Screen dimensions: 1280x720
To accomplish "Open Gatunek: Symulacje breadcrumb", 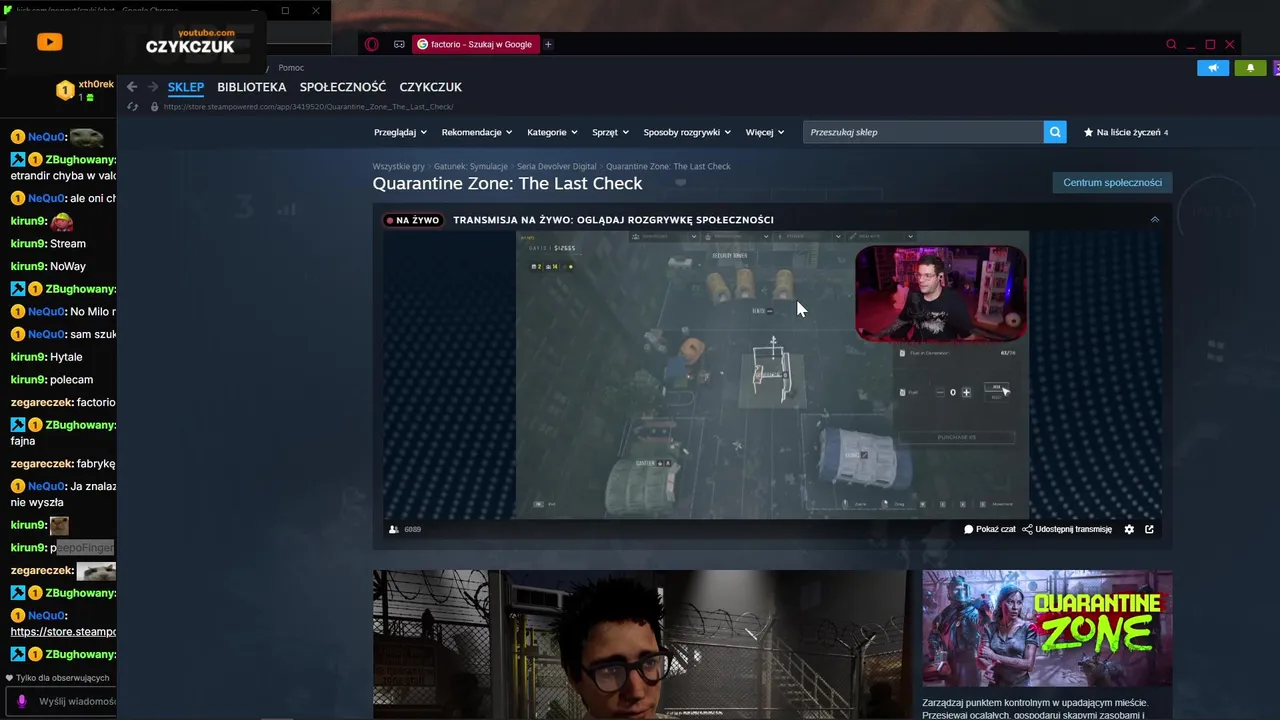I will click(471, 166).
